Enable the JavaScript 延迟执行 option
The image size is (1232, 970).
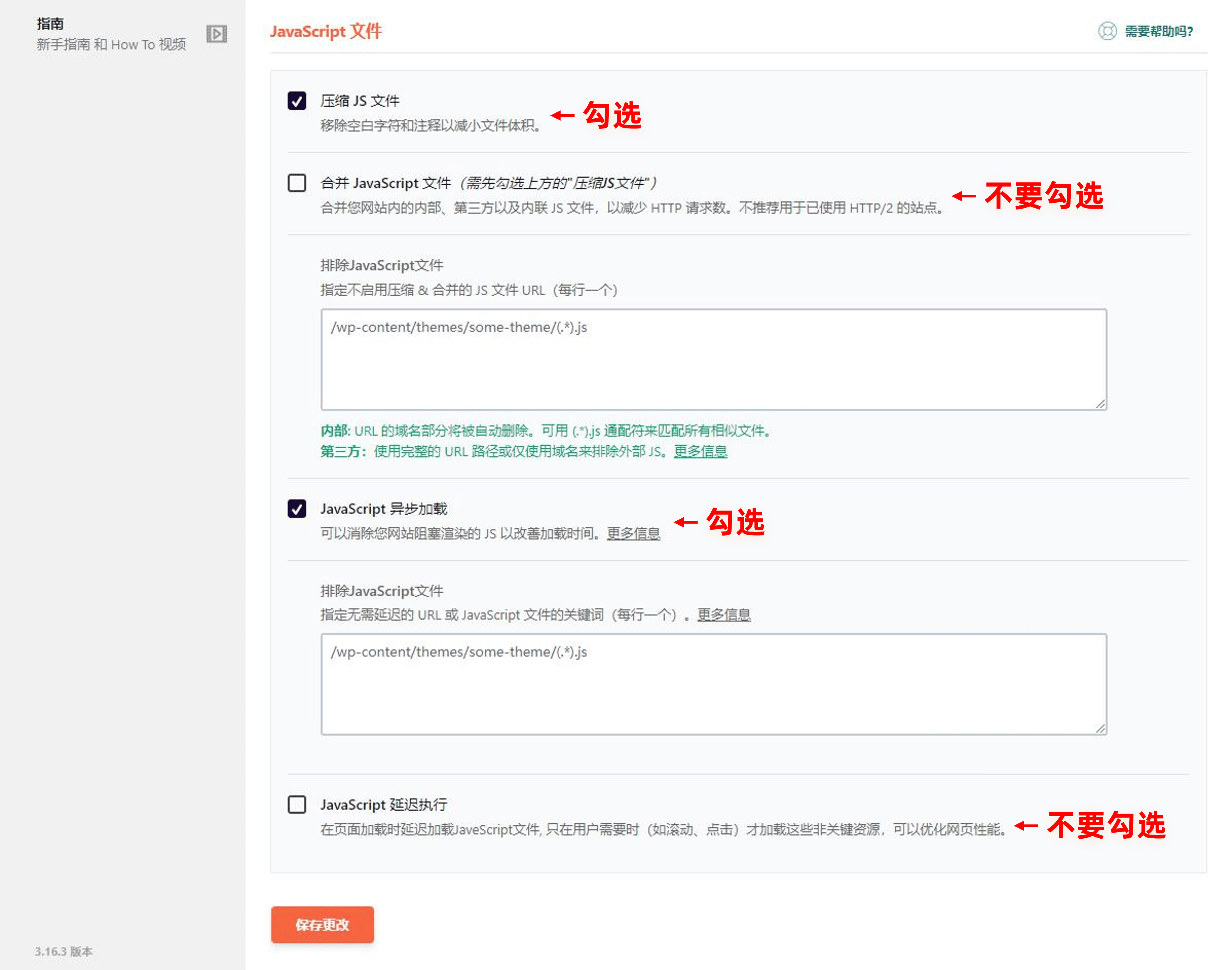[296, 805]
